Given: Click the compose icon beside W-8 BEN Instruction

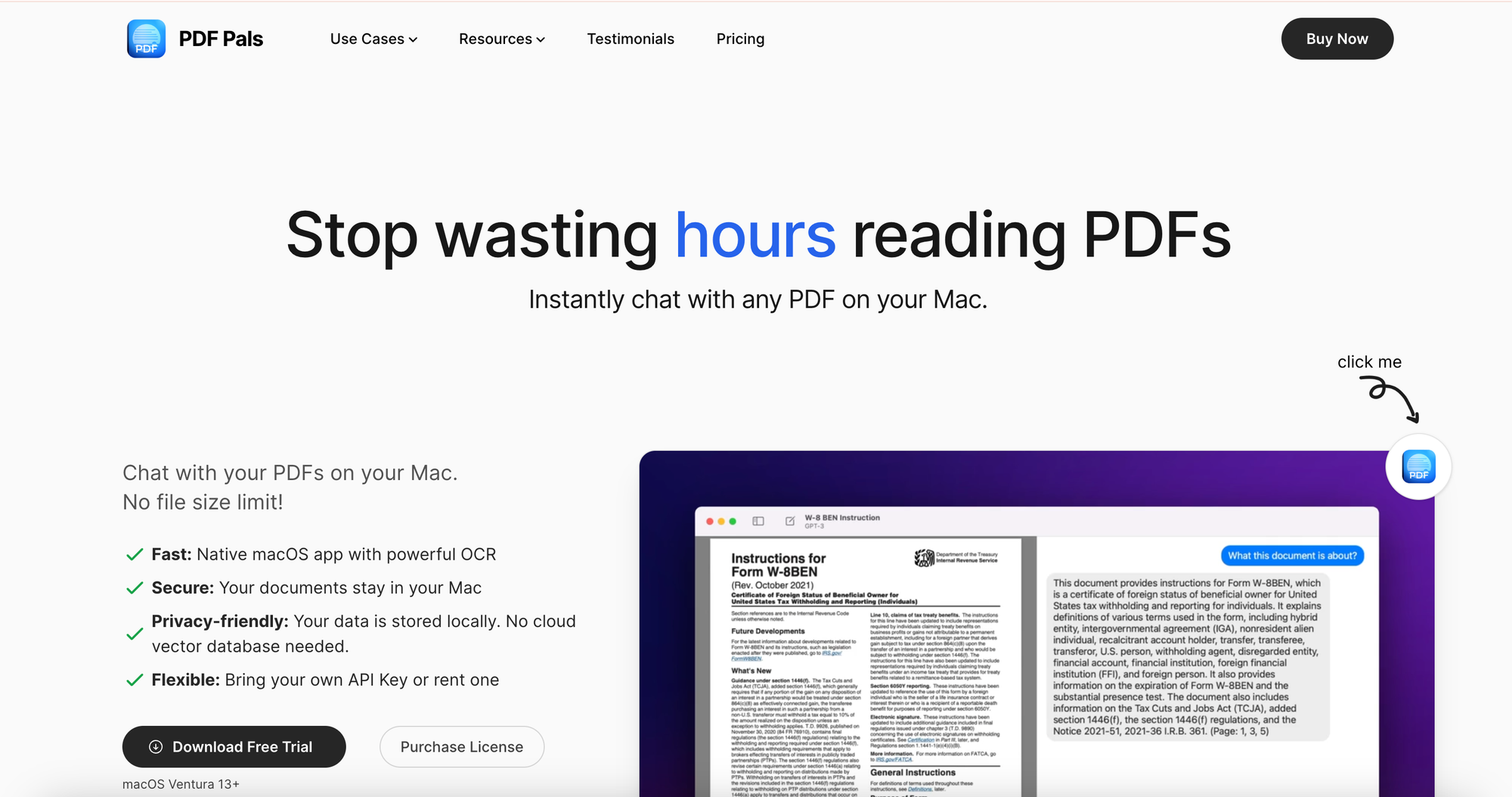Looking at the screenshot, I should [790, 521].
